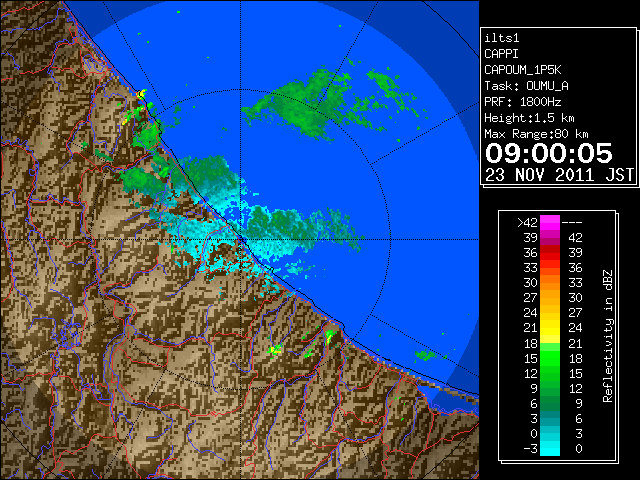640x480 pixels.
Task: Pick the red 36-39 dBZ legend swatch
Action: (550, 253)
